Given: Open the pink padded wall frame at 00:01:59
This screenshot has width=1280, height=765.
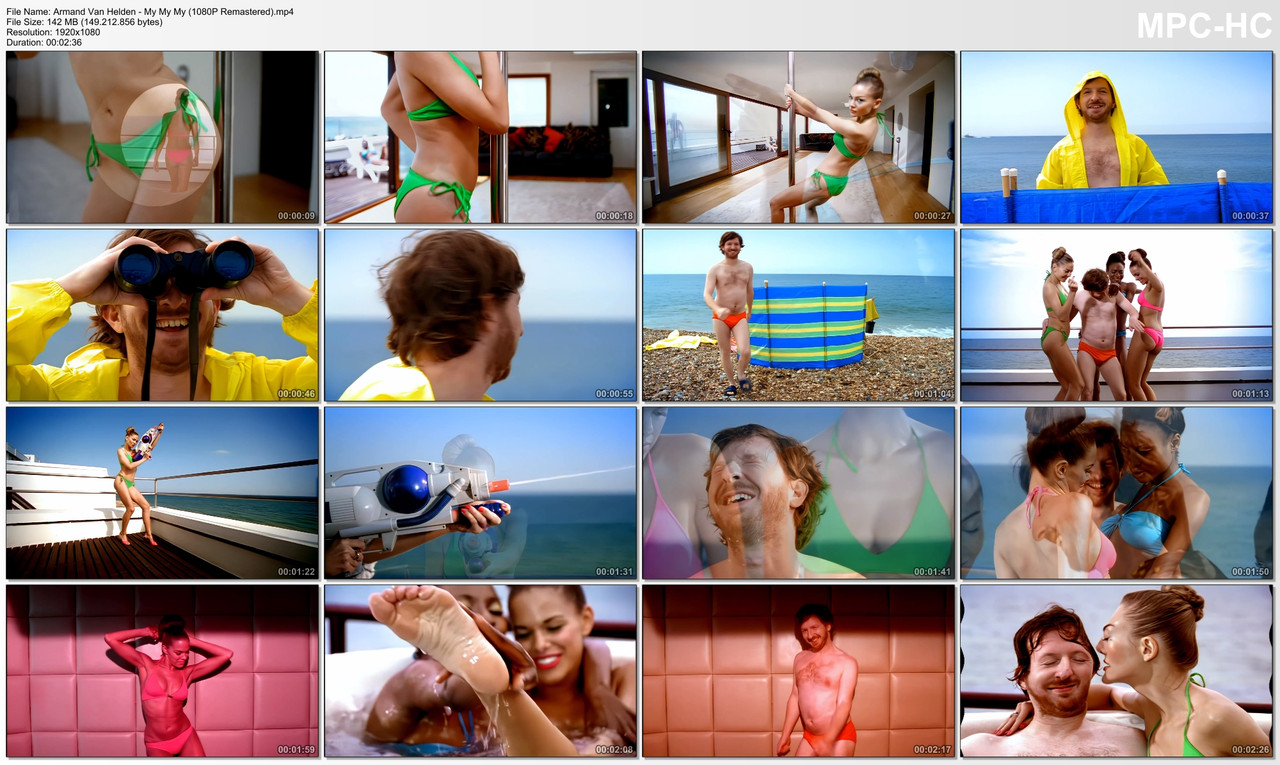Looking at the screenshot, I should pos(162,671).
